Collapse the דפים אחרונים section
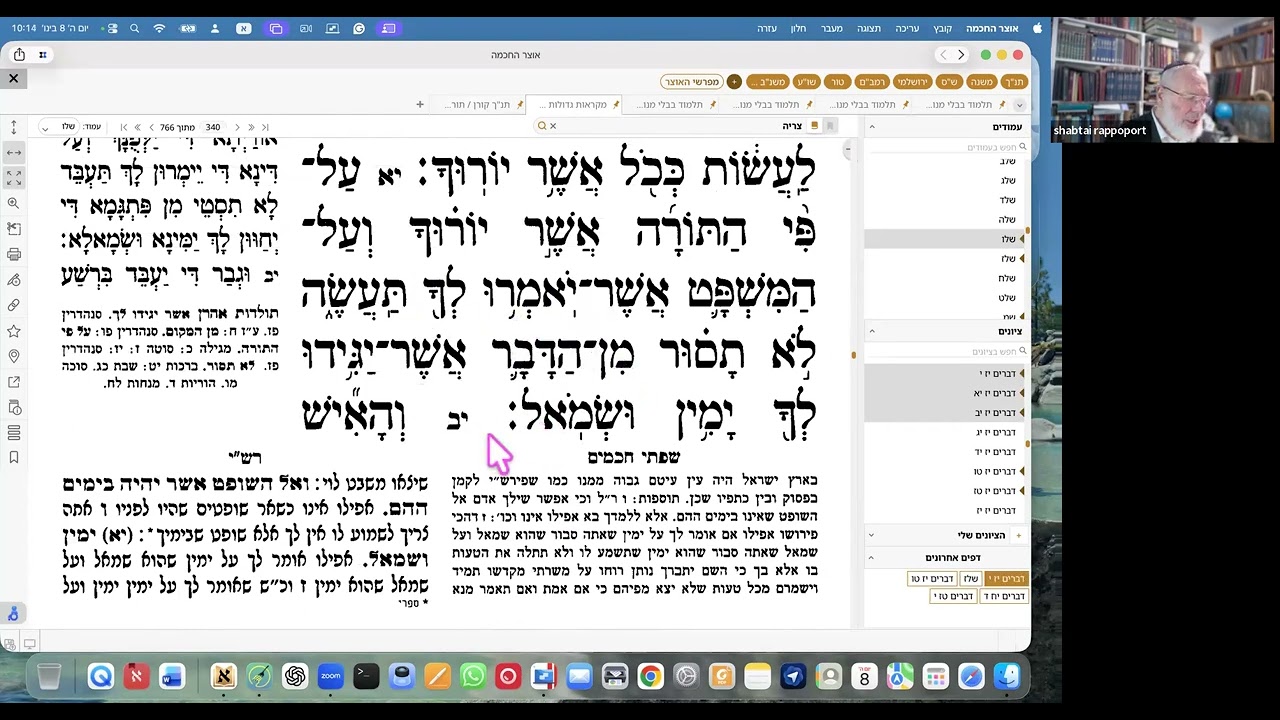This screenshot has height=720, width=1280. 871,557
